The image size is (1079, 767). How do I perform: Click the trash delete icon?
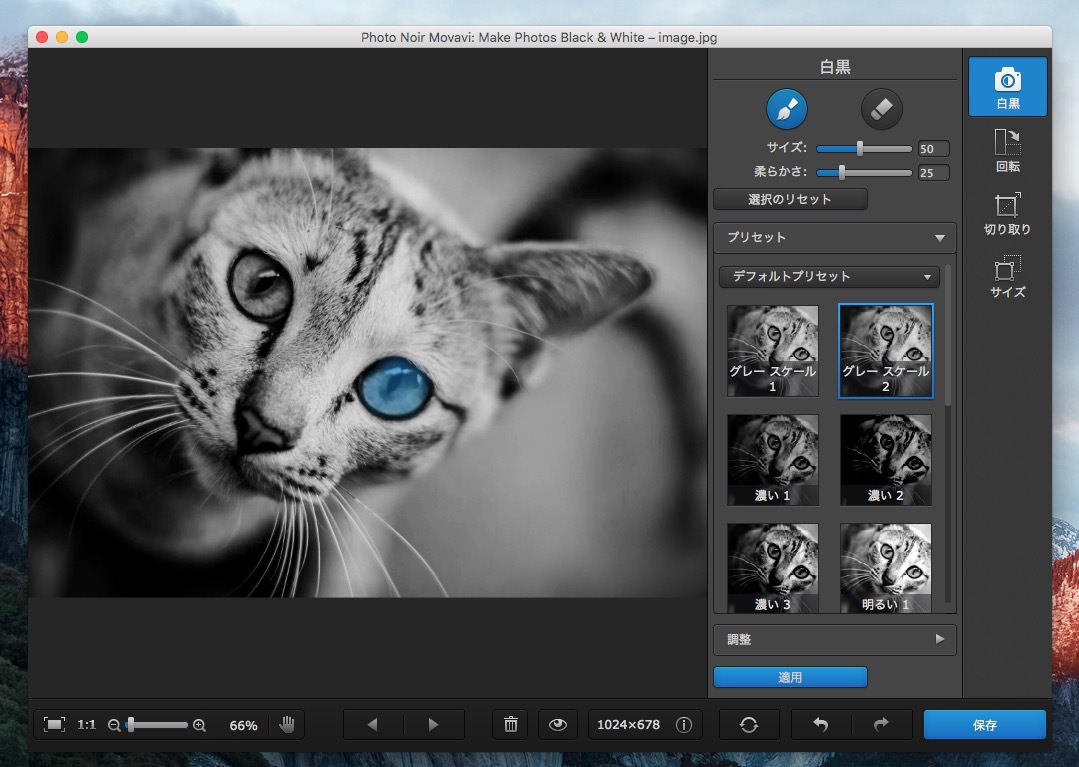(511, 725)
